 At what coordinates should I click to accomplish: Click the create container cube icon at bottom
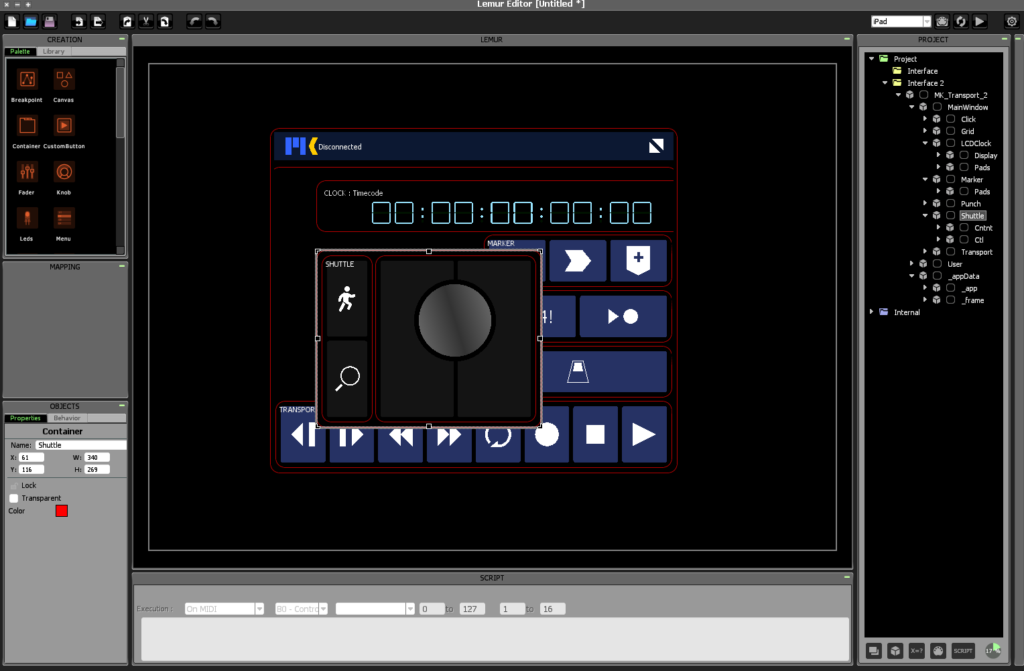click(x=895, y=651)
